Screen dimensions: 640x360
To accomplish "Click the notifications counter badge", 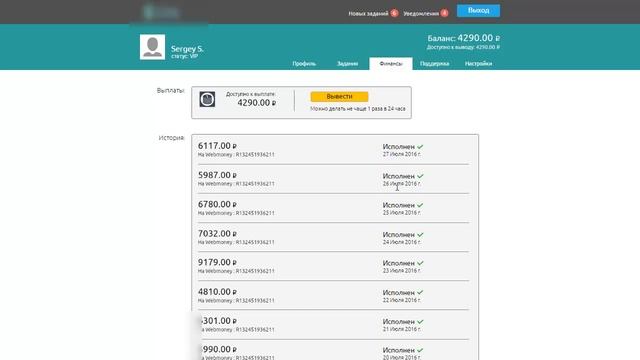I will (444, 13).
